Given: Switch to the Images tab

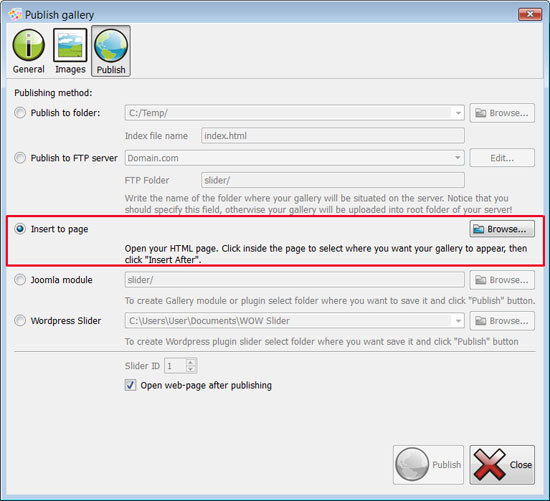Looking at the screenshot, I should pos(70,52).
